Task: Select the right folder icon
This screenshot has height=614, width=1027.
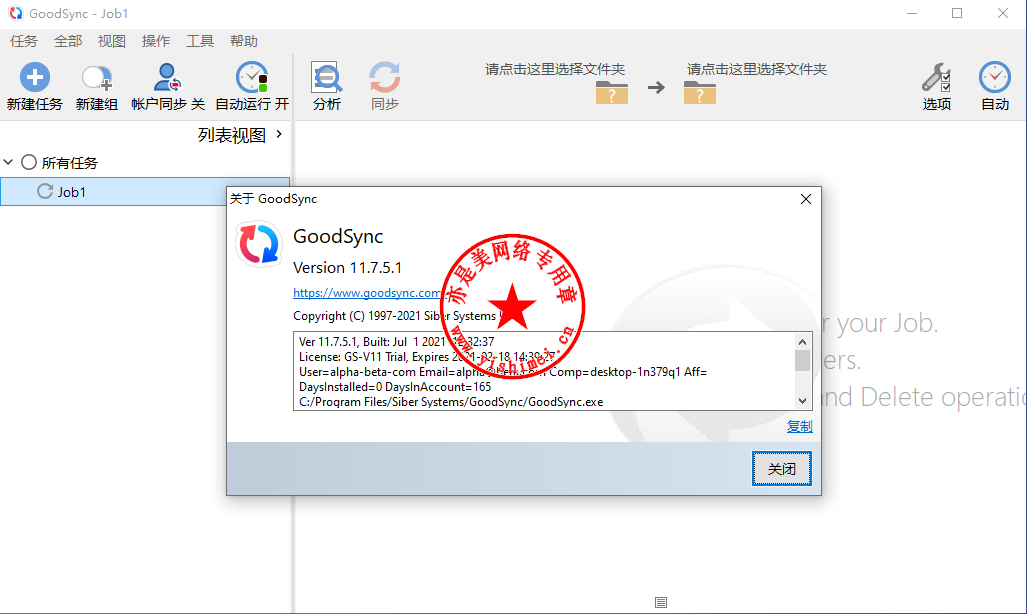Action: coord(700,92)
